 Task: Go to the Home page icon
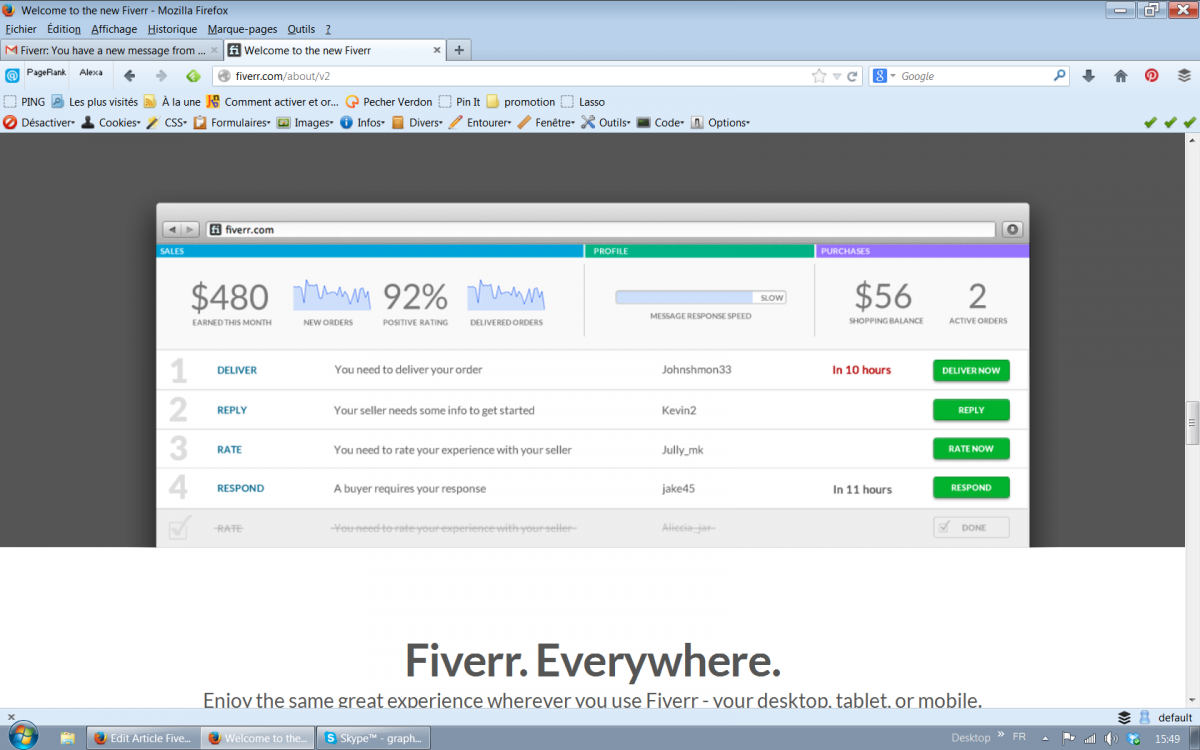pos(1121,76)
